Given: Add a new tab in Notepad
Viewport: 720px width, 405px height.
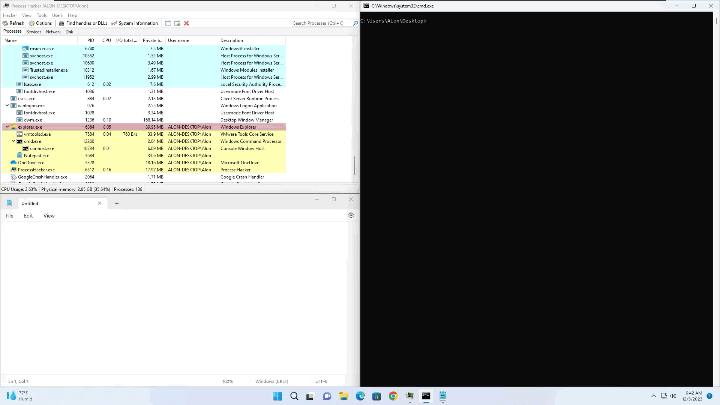Looking at the screenshot, I should [x=117, y=203].
